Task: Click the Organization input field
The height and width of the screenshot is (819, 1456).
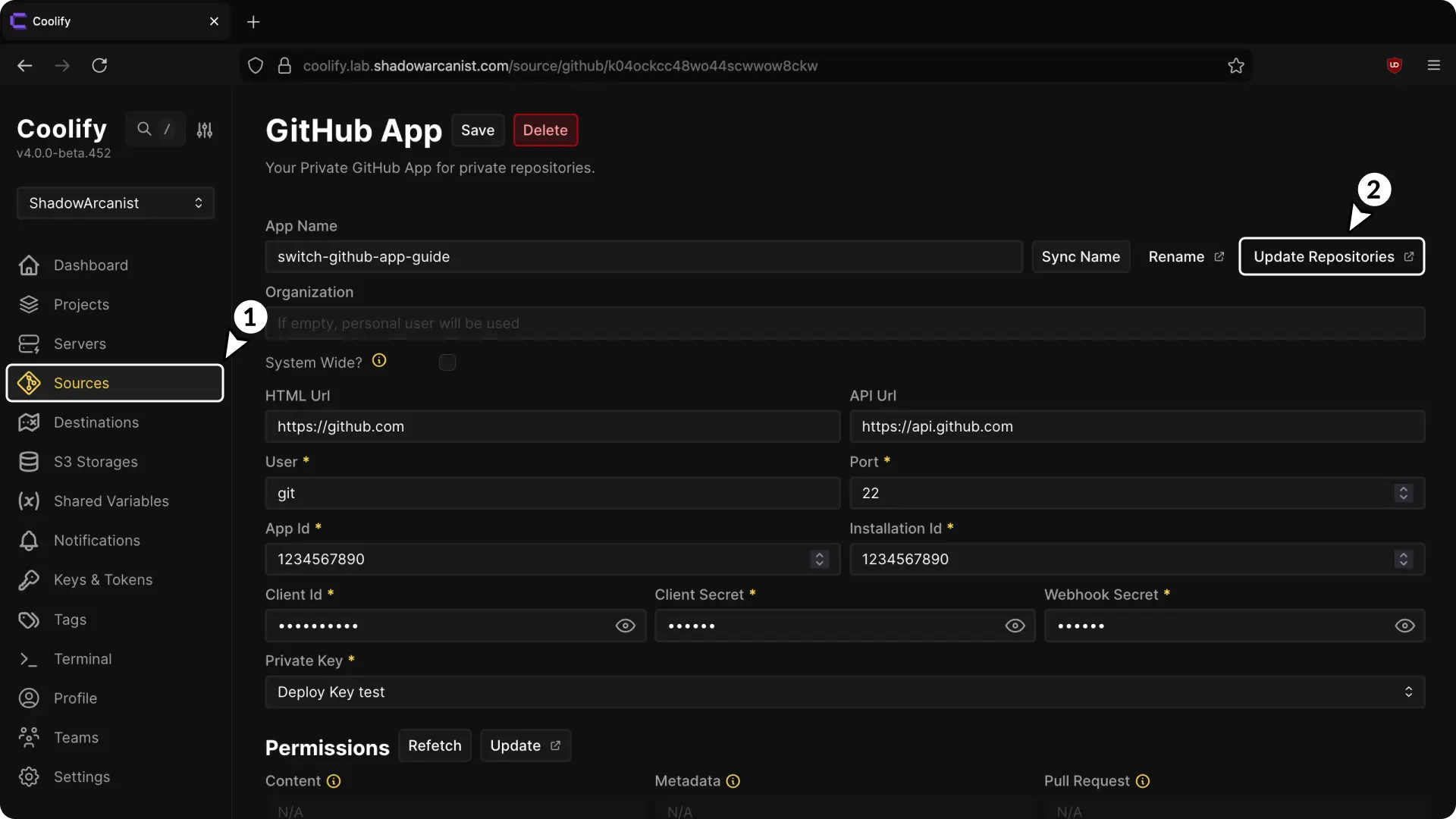Action: click(x=845, y=324)
